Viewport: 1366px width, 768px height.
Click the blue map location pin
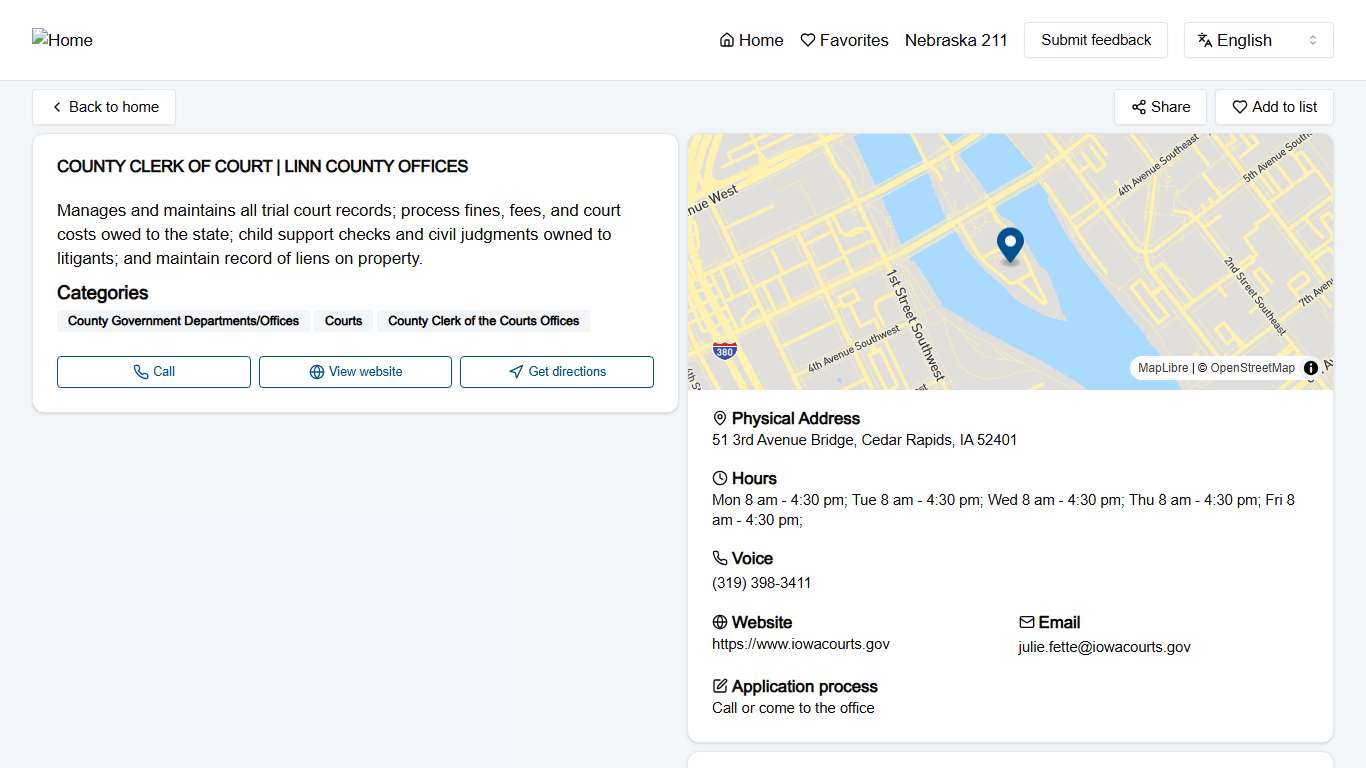pyautogui.click(x=1010, y=243)
